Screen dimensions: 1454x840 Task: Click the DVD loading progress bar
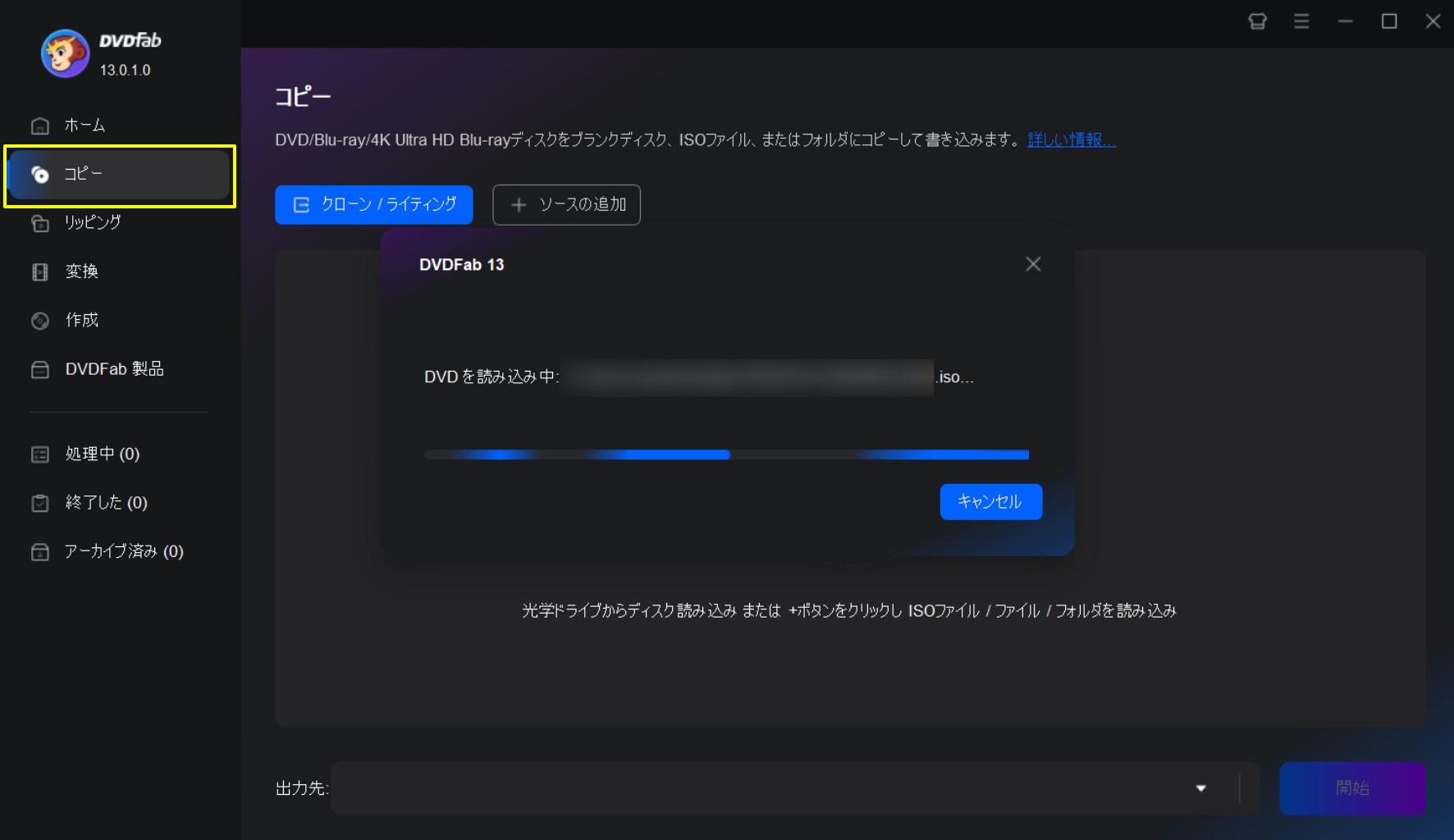[x=726, y=454]
